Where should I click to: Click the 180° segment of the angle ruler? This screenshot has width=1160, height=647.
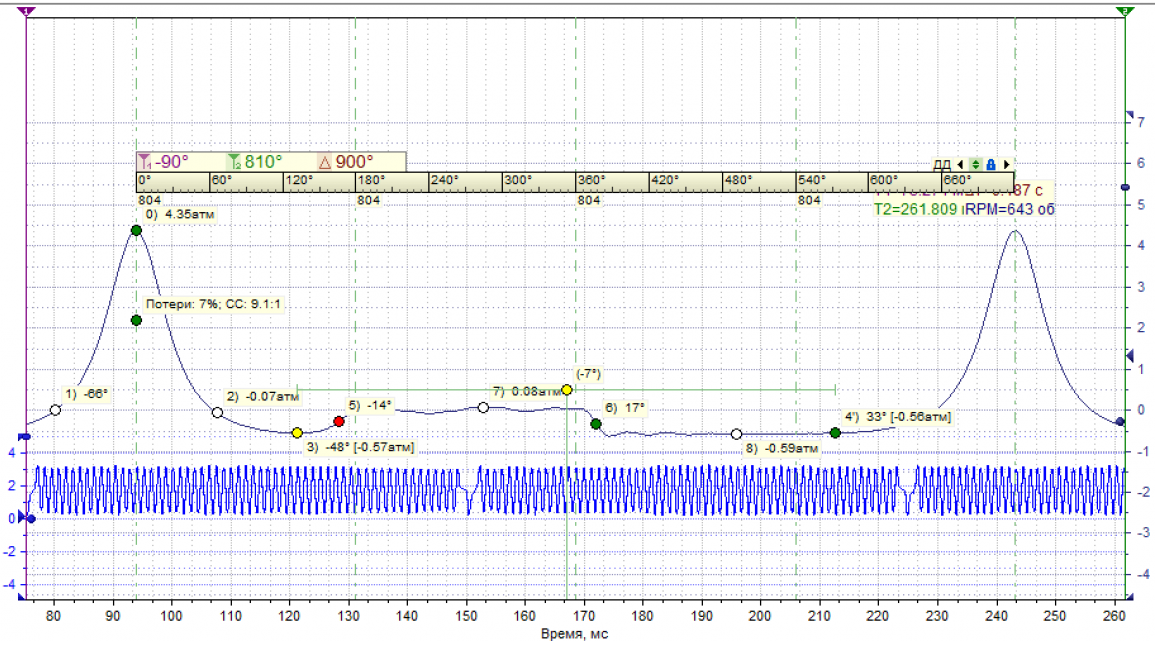392,182
